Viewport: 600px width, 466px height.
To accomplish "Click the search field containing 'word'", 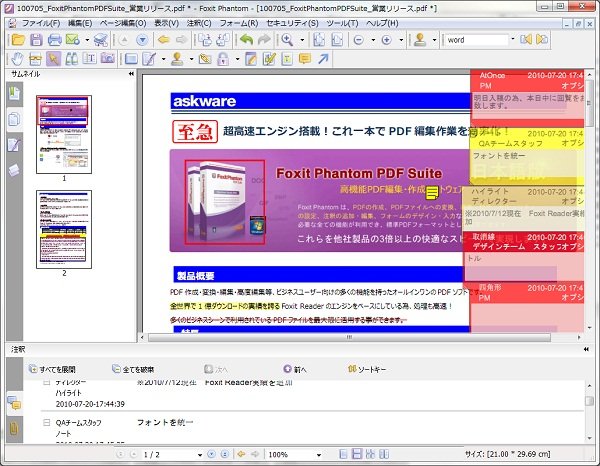I will tap(476, 40).
